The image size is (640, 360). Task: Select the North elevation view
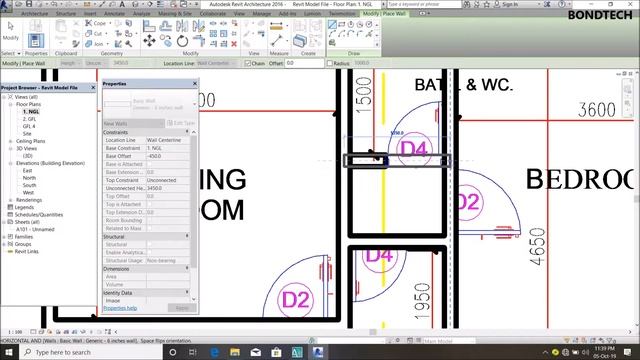(29, 178)
